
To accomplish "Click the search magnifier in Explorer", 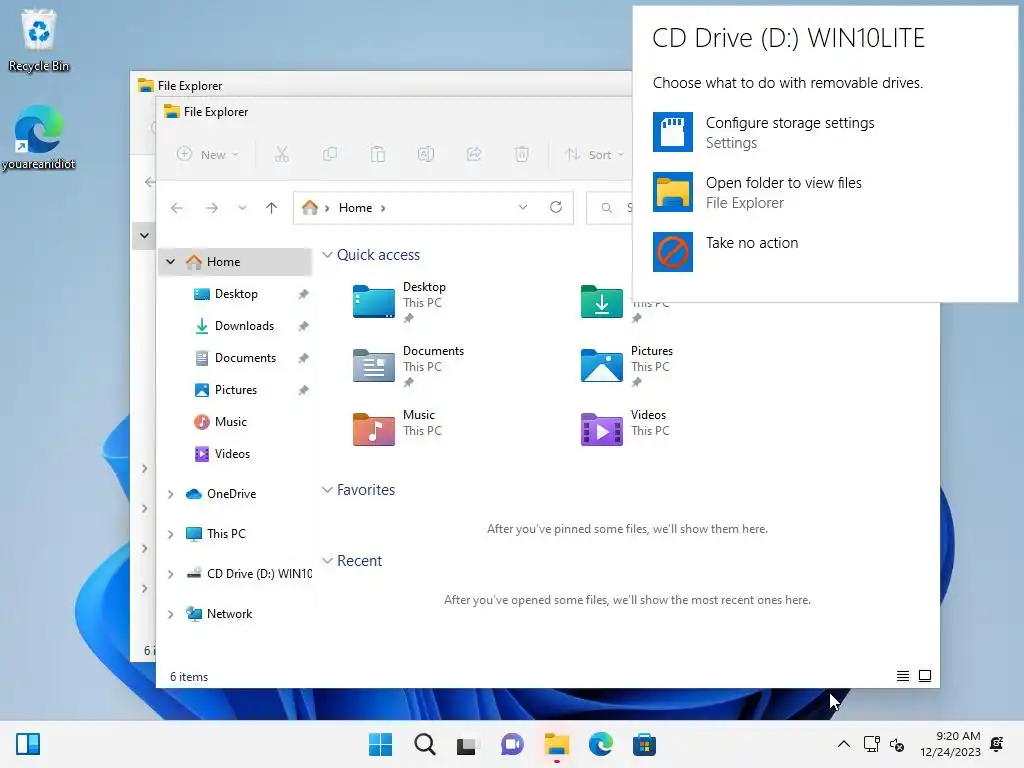I will (x=607, y=208).
